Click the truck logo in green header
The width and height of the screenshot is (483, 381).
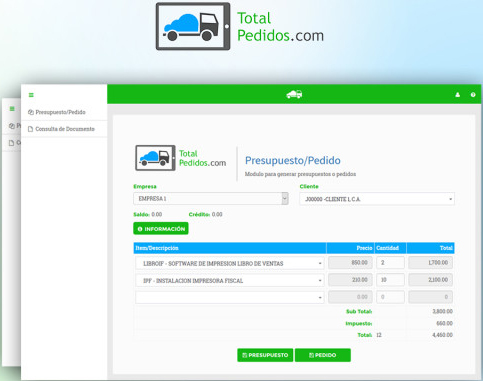click(x=294, y=94)
